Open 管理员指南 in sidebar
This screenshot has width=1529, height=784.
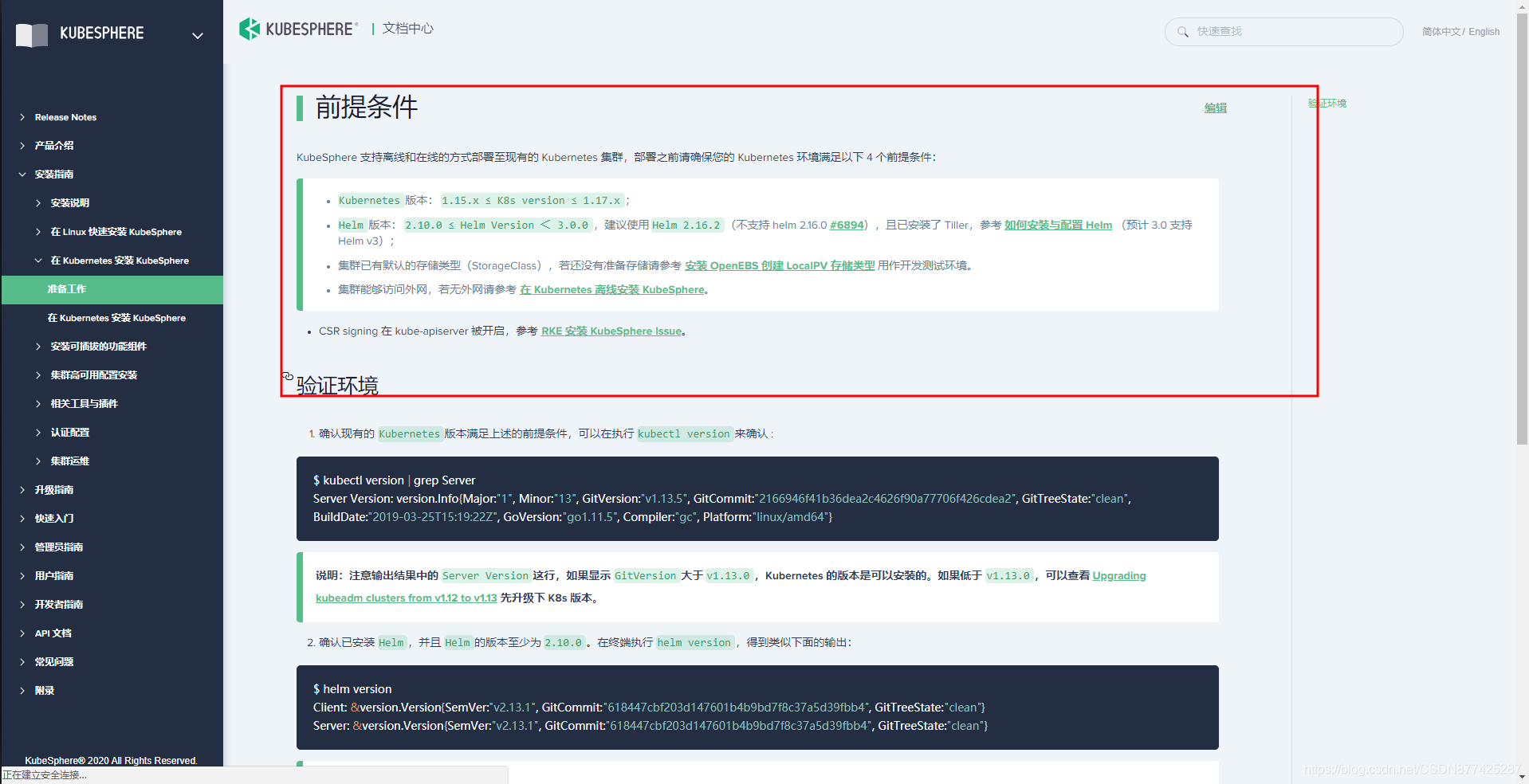coord(59,547)
